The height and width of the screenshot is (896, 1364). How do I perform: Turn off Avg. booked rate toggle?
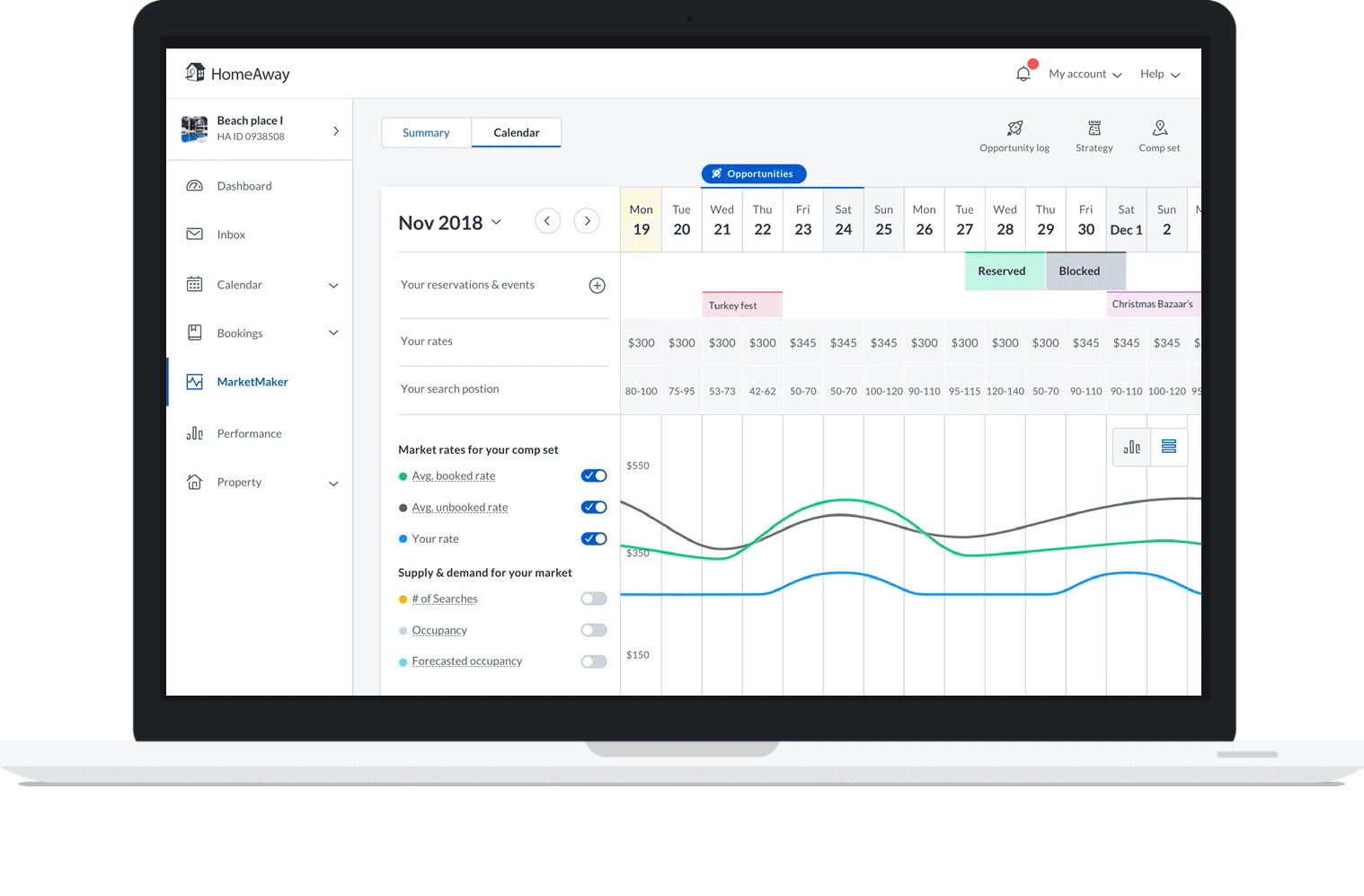pos(594,475)
